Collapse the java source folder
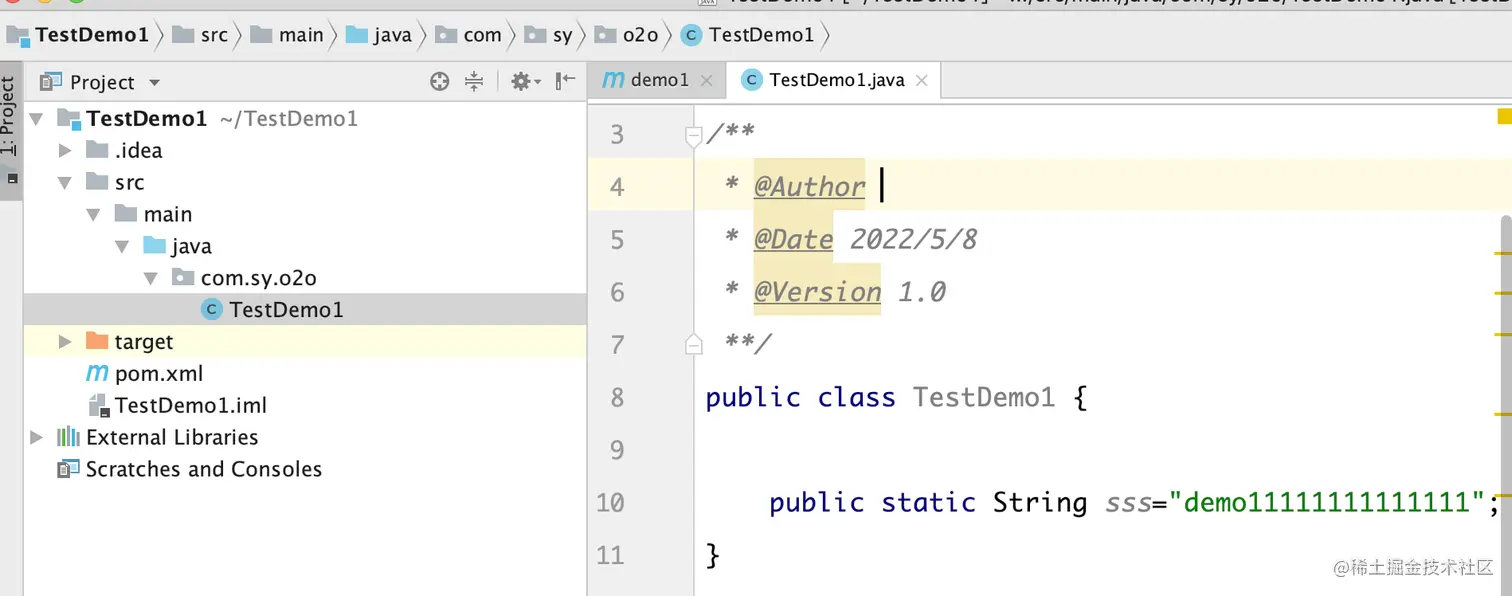 click(x=122, y=247)
